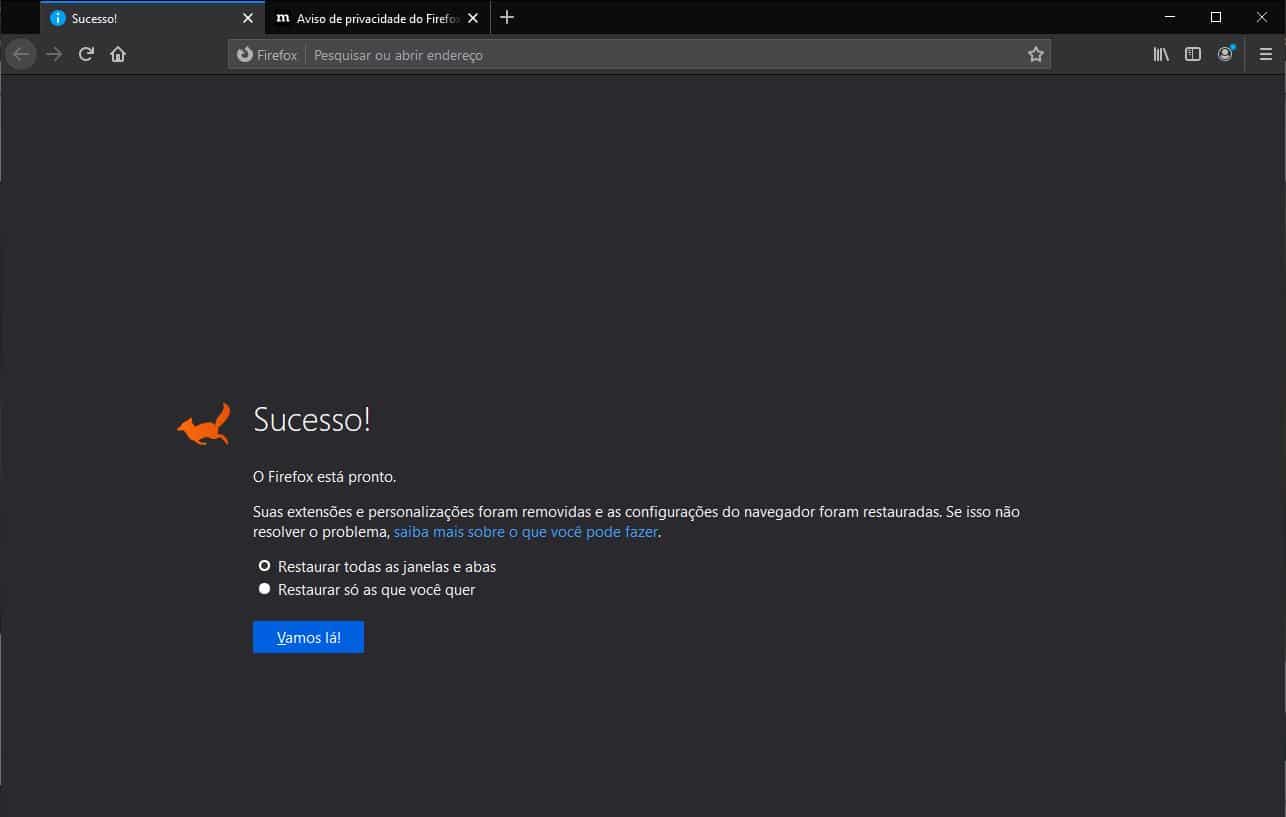Open a new tab with plus button

pyautogui.click(x=507, y=17)
